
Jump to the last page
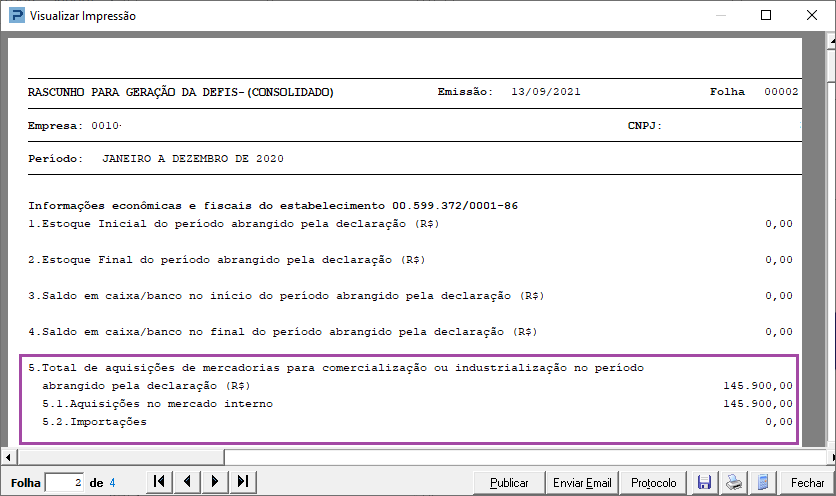coord(243,482)
